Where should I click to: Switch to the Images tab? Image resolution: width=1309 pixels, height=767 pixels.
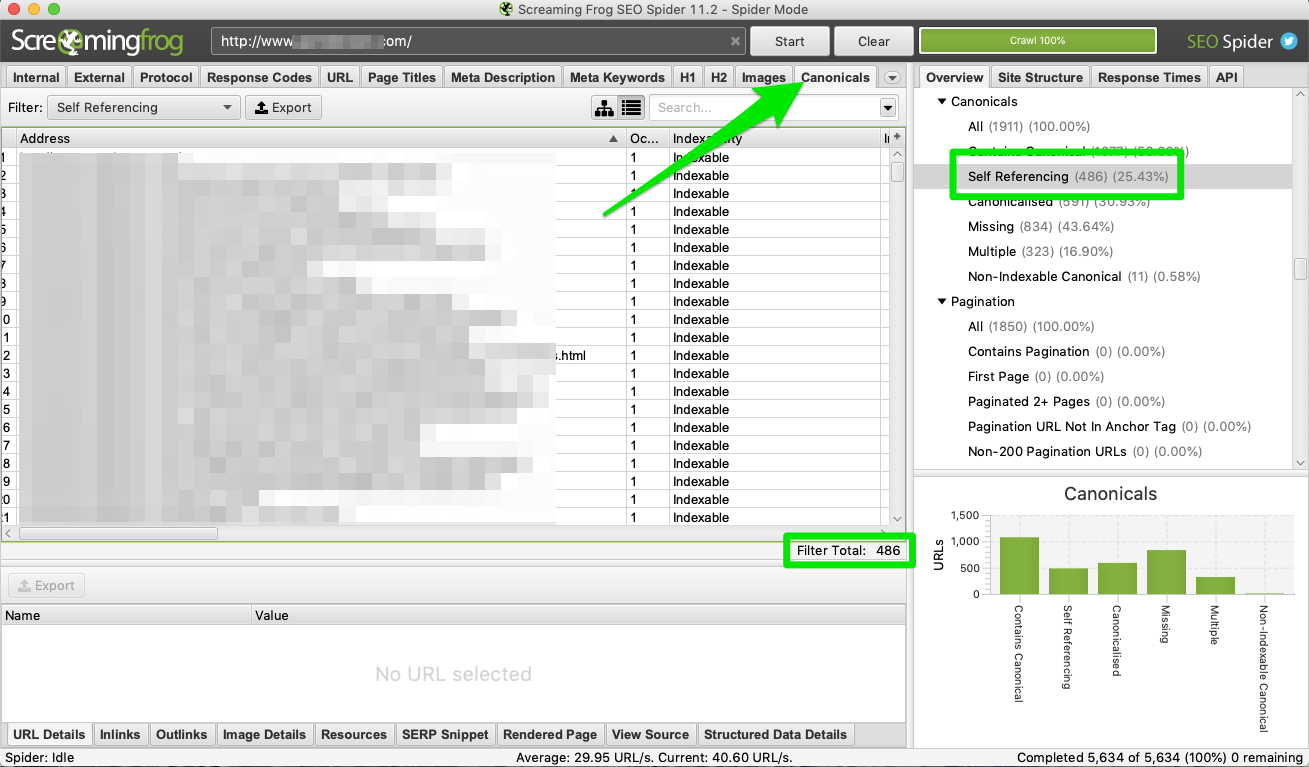(763, 76)
